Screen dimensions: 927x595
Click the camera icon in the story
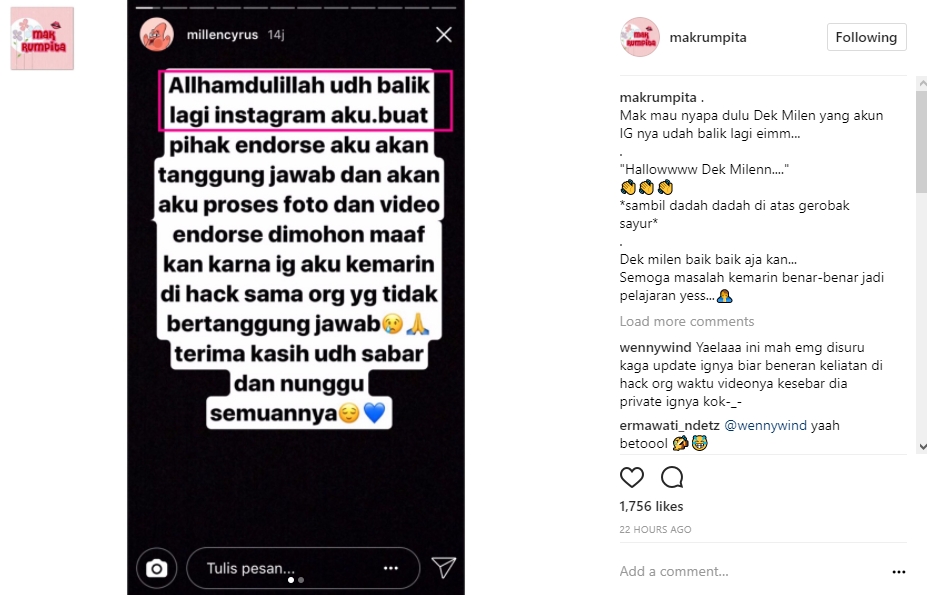pos(157,568)
